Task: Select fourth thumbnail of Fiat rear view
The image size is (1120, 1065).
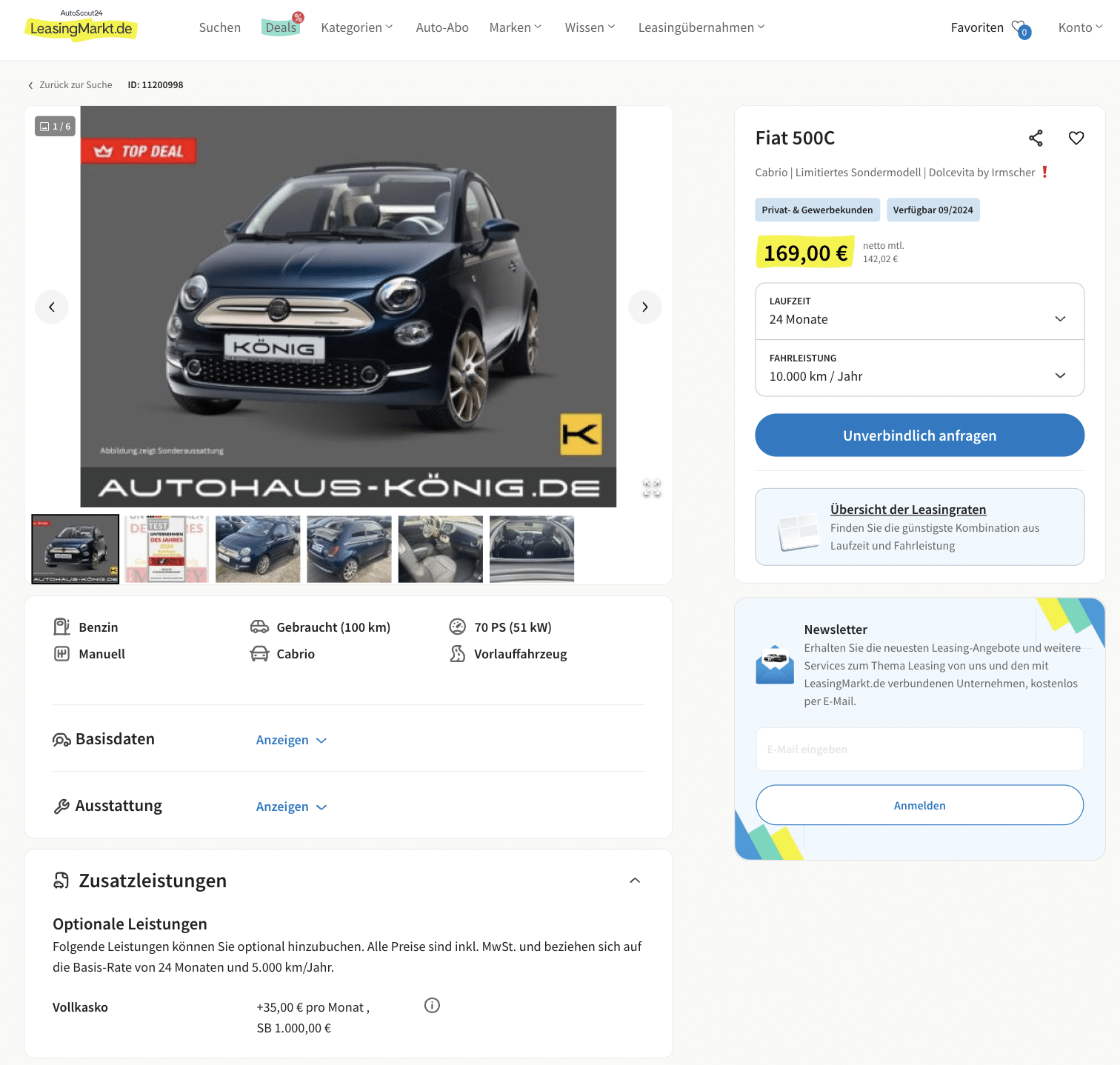Action: (x=349, y=550)
